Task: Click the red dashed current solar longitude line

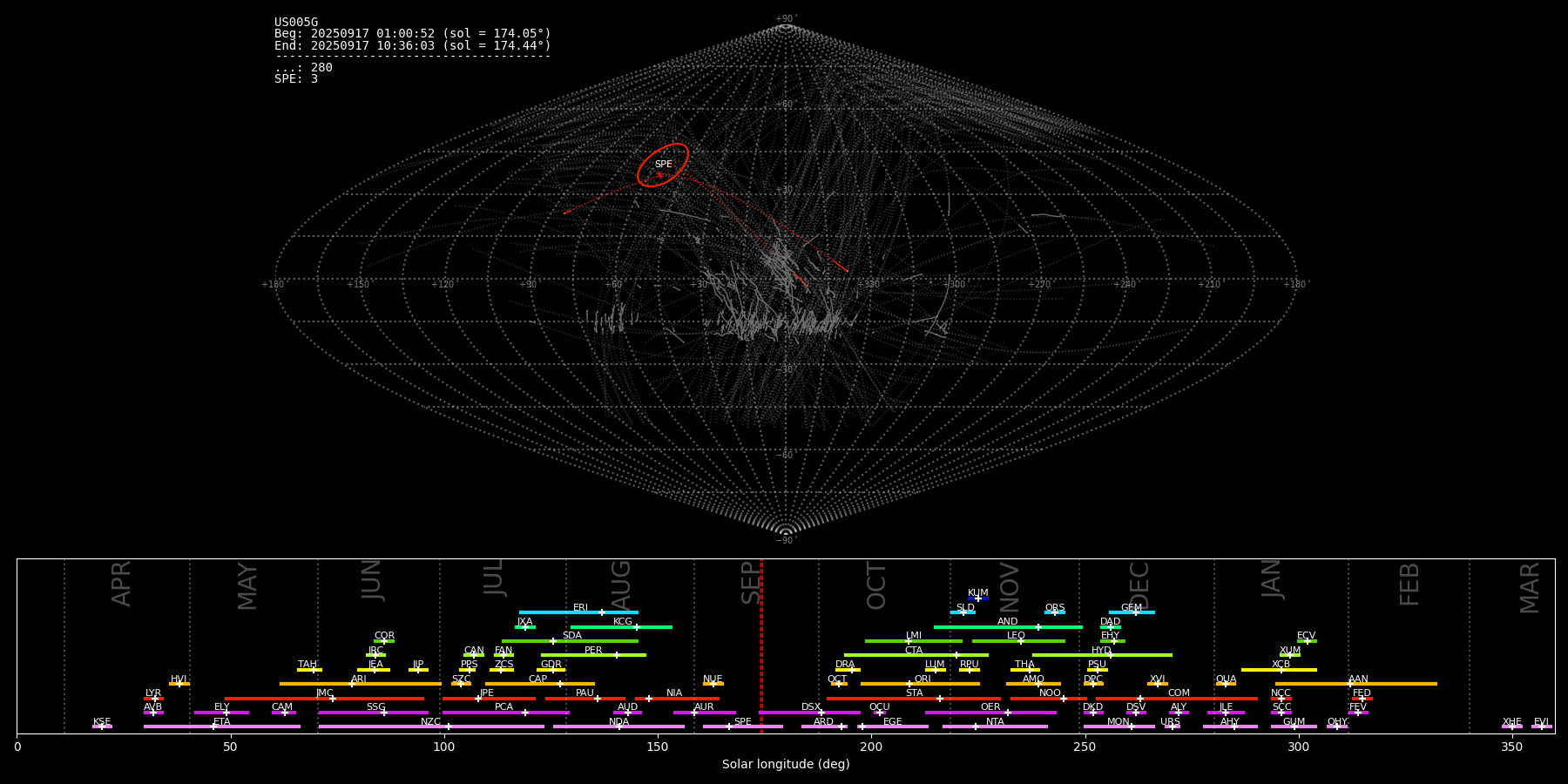Action: coord(761,645)
